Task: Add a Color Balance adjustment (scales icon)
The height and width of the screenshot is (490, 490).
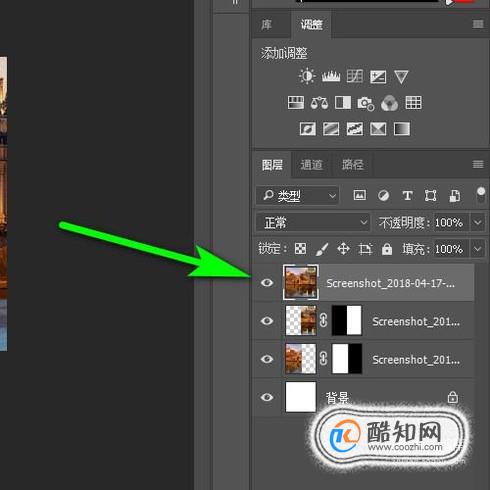Action: tap(319, 103)
